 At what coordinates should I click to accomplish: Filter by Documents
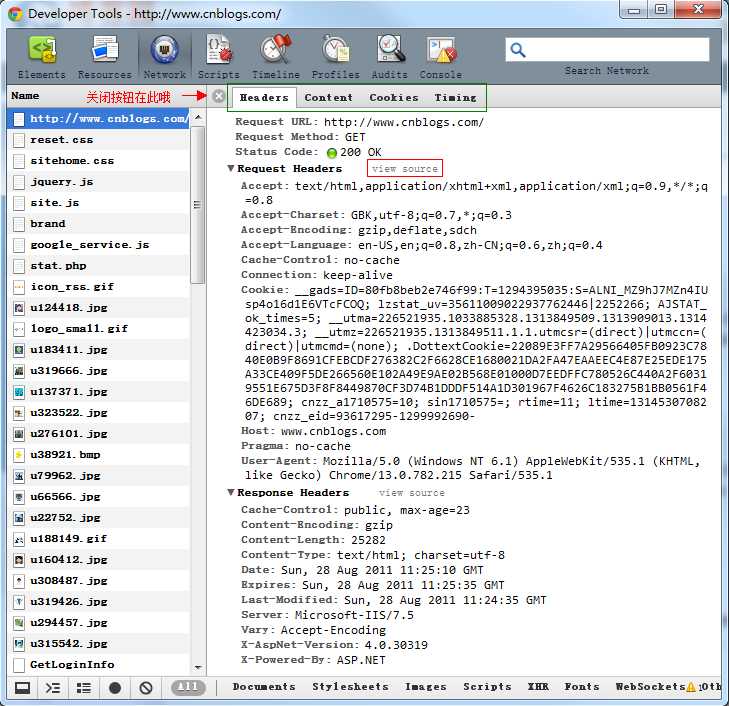coord(264,686)
